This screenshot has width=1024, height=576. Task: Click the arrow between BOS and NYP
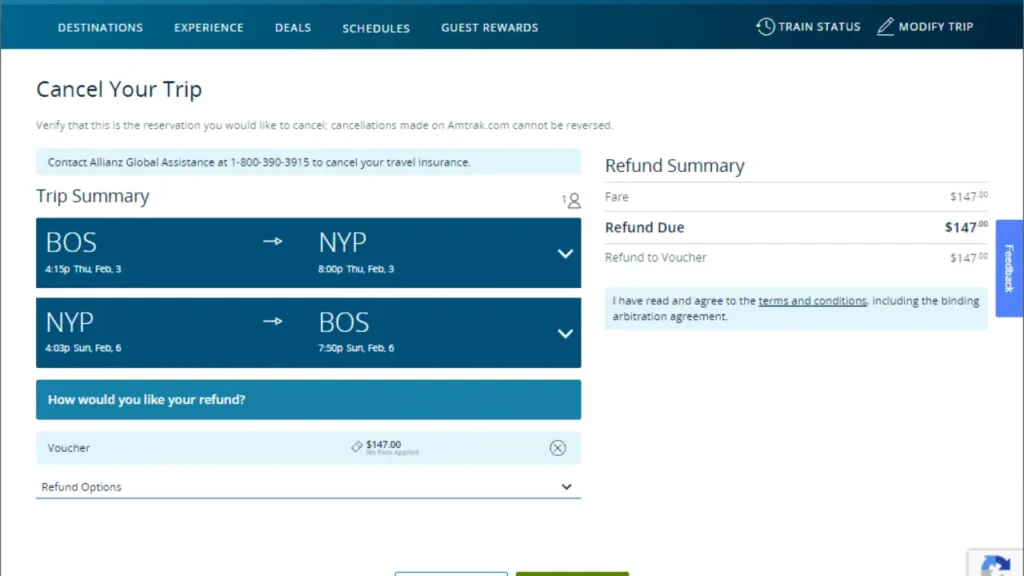pyautogui.click(x=272, y=240)
